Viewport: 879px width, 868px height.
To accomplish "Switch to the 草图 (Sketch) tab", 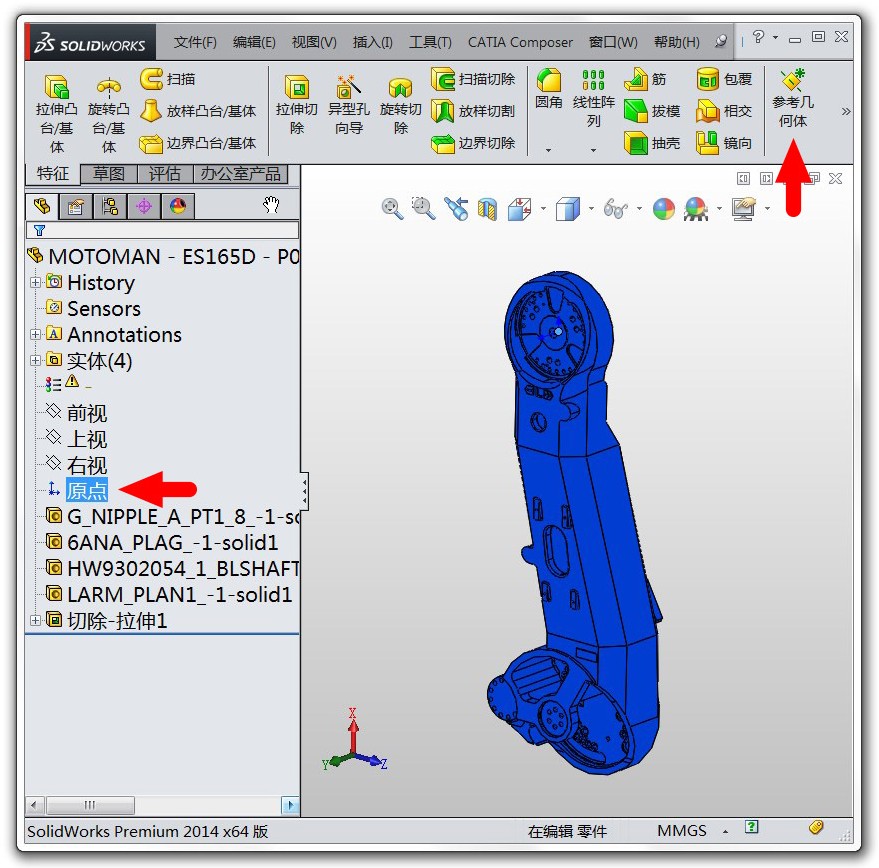I will [x=108, y=174].
